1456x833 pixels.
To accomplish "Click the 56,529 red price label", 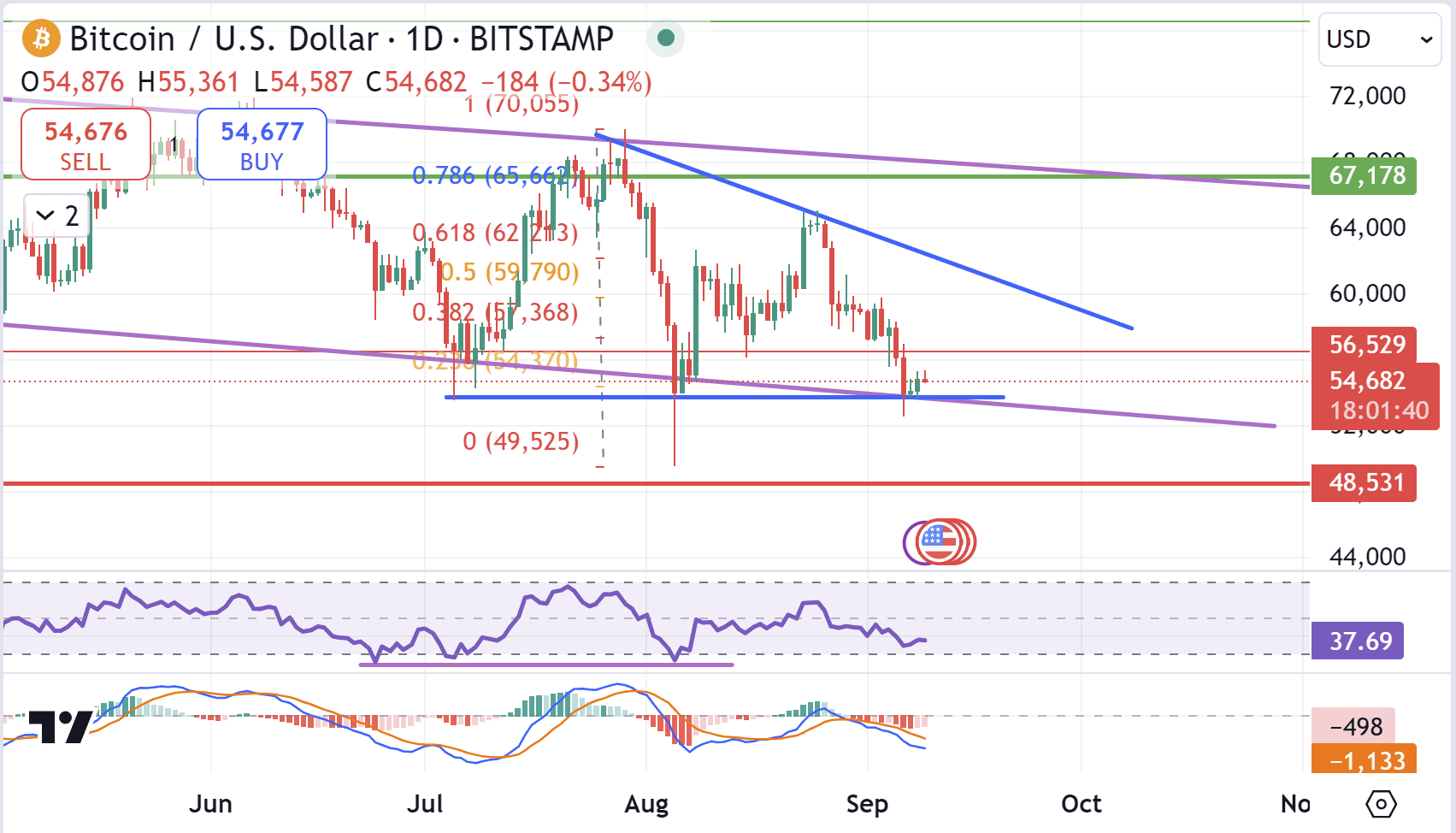I will 1364,345.
